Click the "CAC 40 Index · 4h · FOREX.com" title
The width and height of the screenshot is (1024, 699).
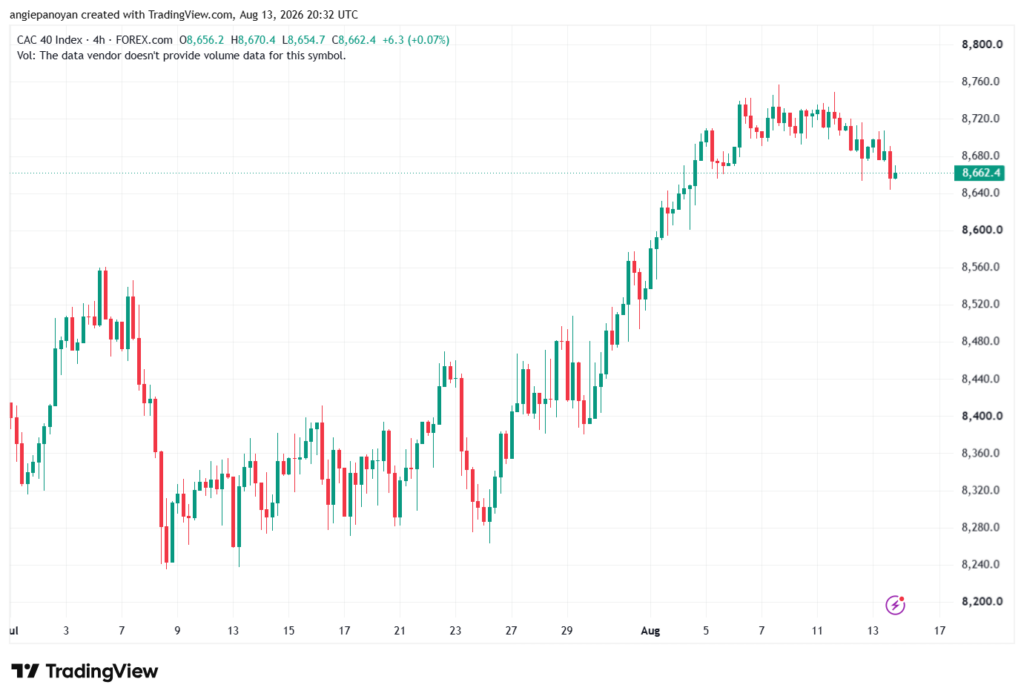click(x=95, y=40)
